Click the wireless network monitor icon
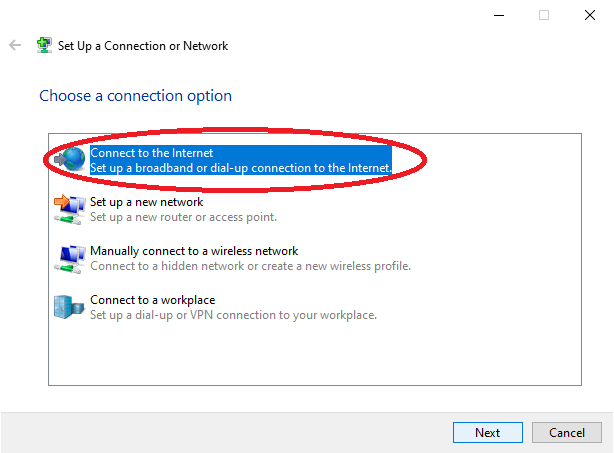Viewport: 614px width, 453px height. [x=70, y=258]
